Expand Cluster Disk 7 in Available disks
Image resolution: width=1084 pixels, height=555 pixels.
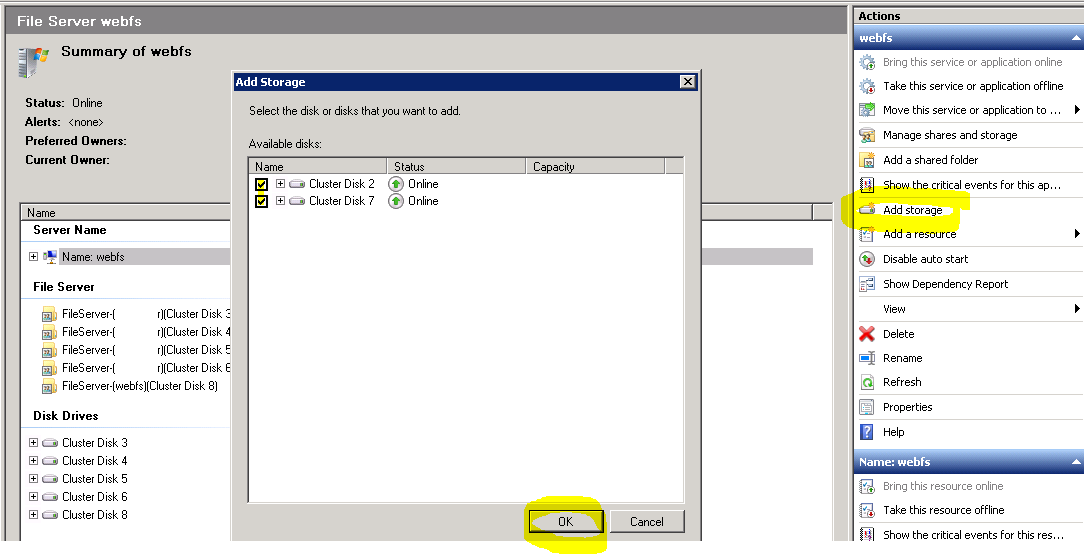point(280,201)
